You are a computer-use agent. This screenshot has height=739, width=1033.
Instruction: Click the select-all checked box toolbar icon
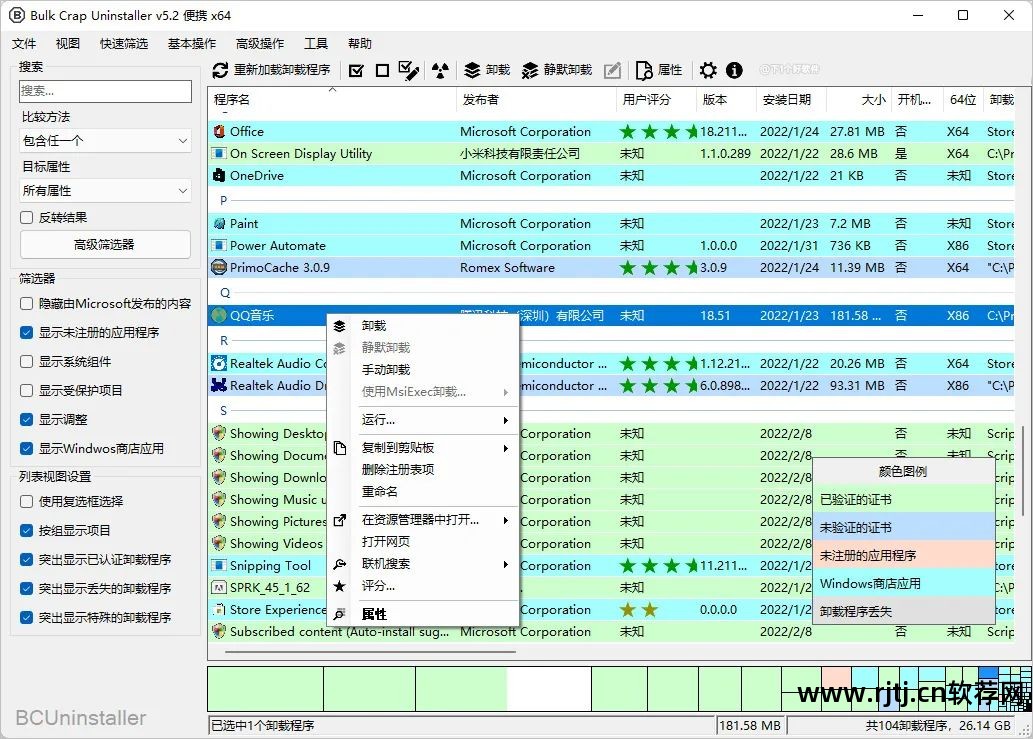[356, 70]
